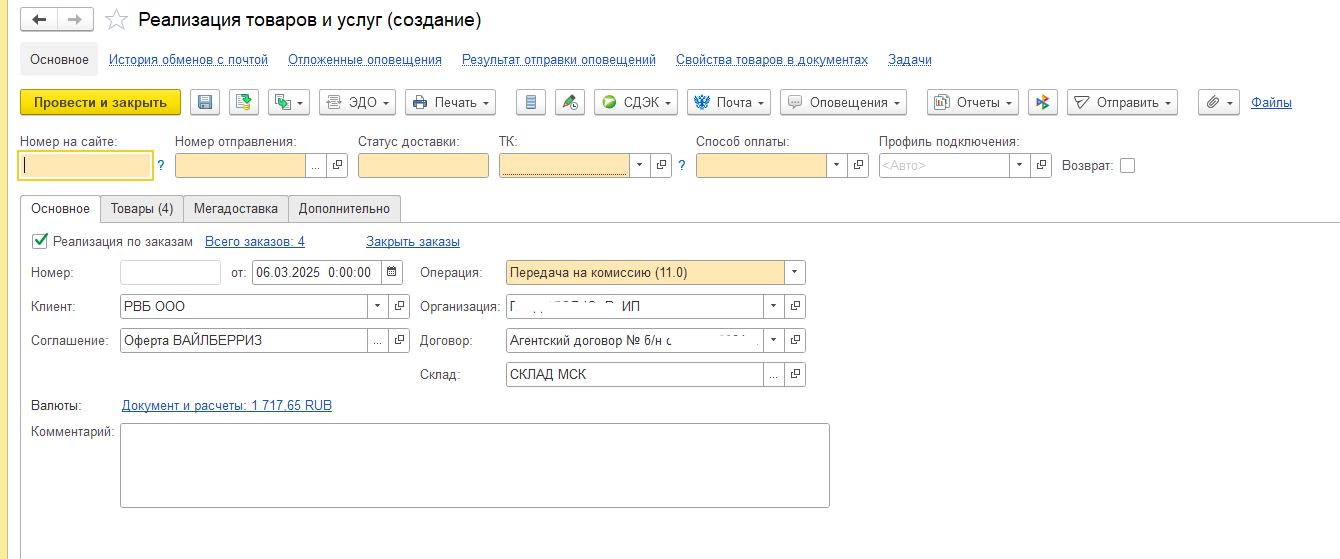The width and height of the screenshot is (1340, 559).
Task: Click the back navigation arrow
Action: [40, 19]
